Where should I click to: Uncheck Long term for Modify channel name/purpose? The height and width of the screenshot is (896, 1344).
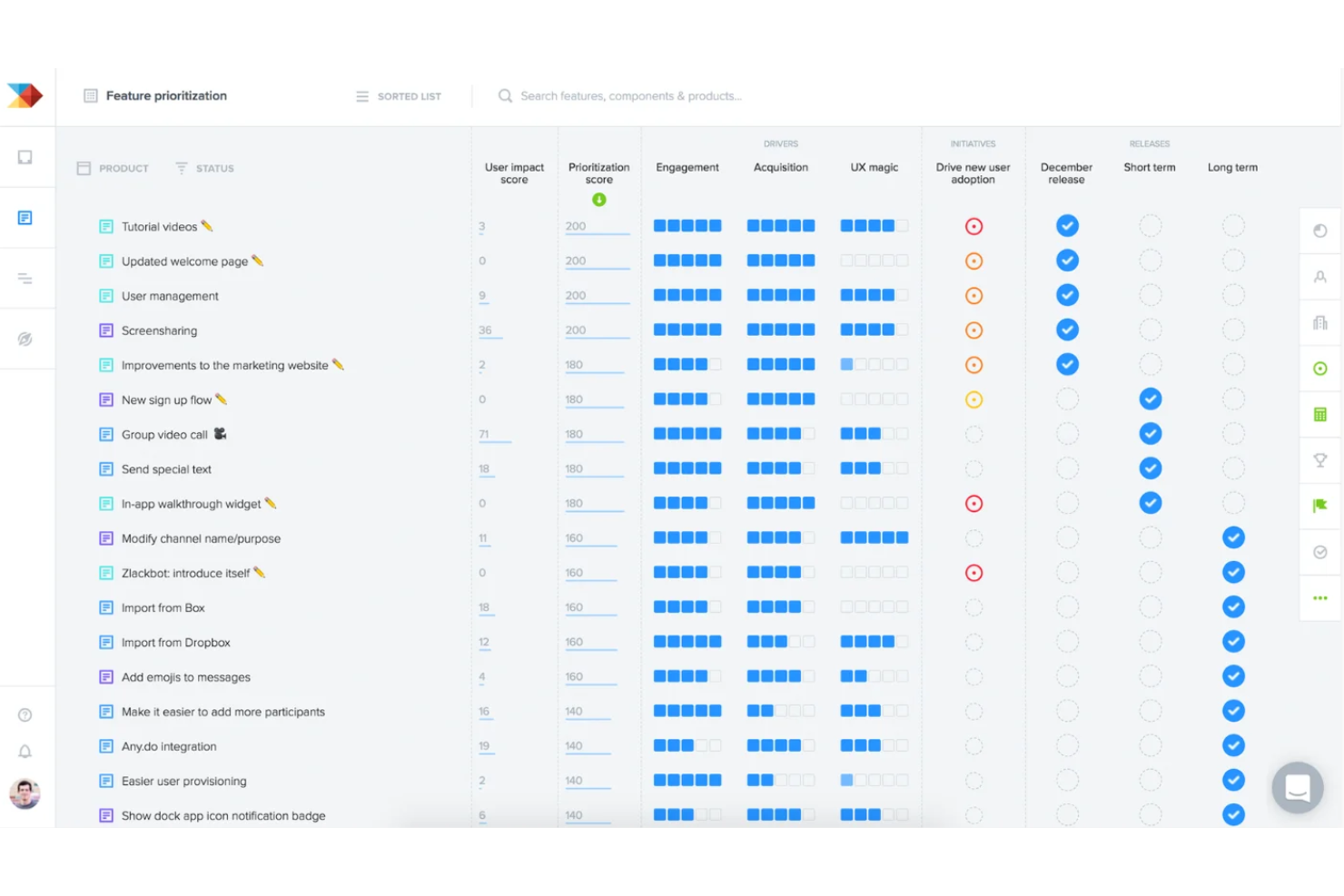pyautogui.click(x=1233, y=538)
